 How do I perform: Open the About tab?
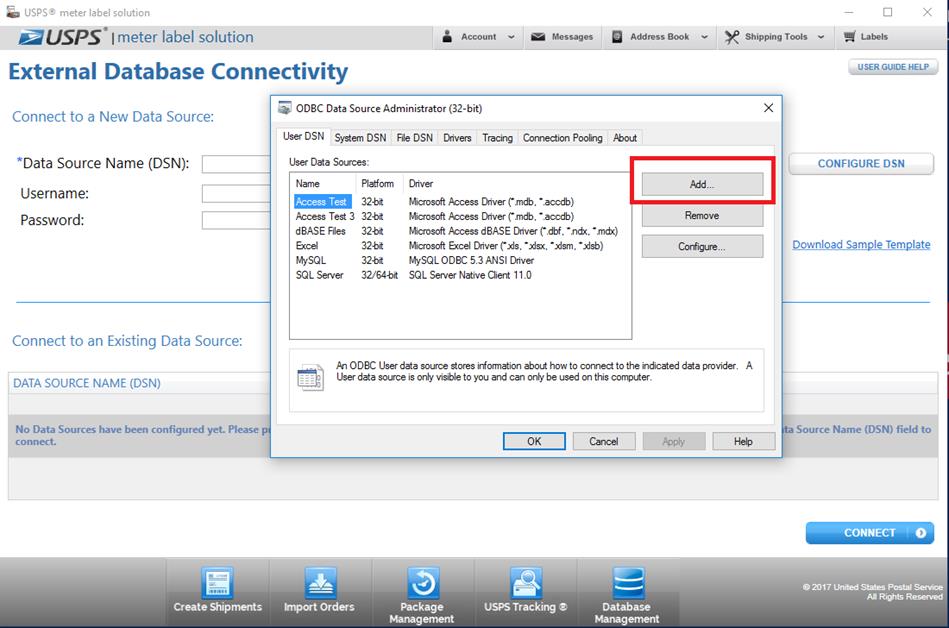[x=625, y=138]
